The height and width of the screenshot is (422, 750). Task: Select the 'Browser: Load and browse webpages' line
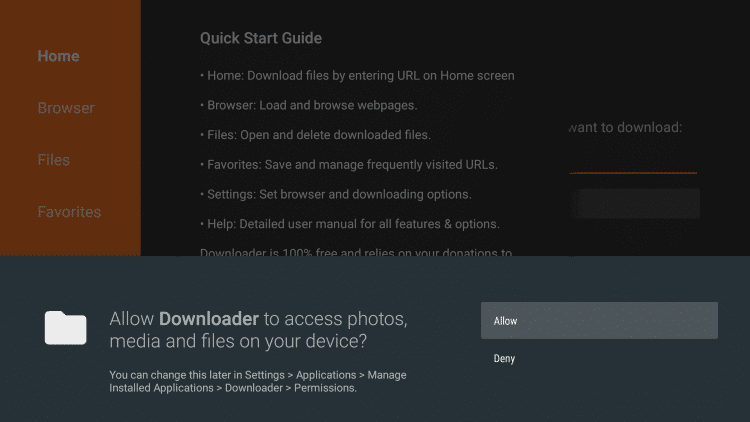pyautogui.click(x=309, y=105)
